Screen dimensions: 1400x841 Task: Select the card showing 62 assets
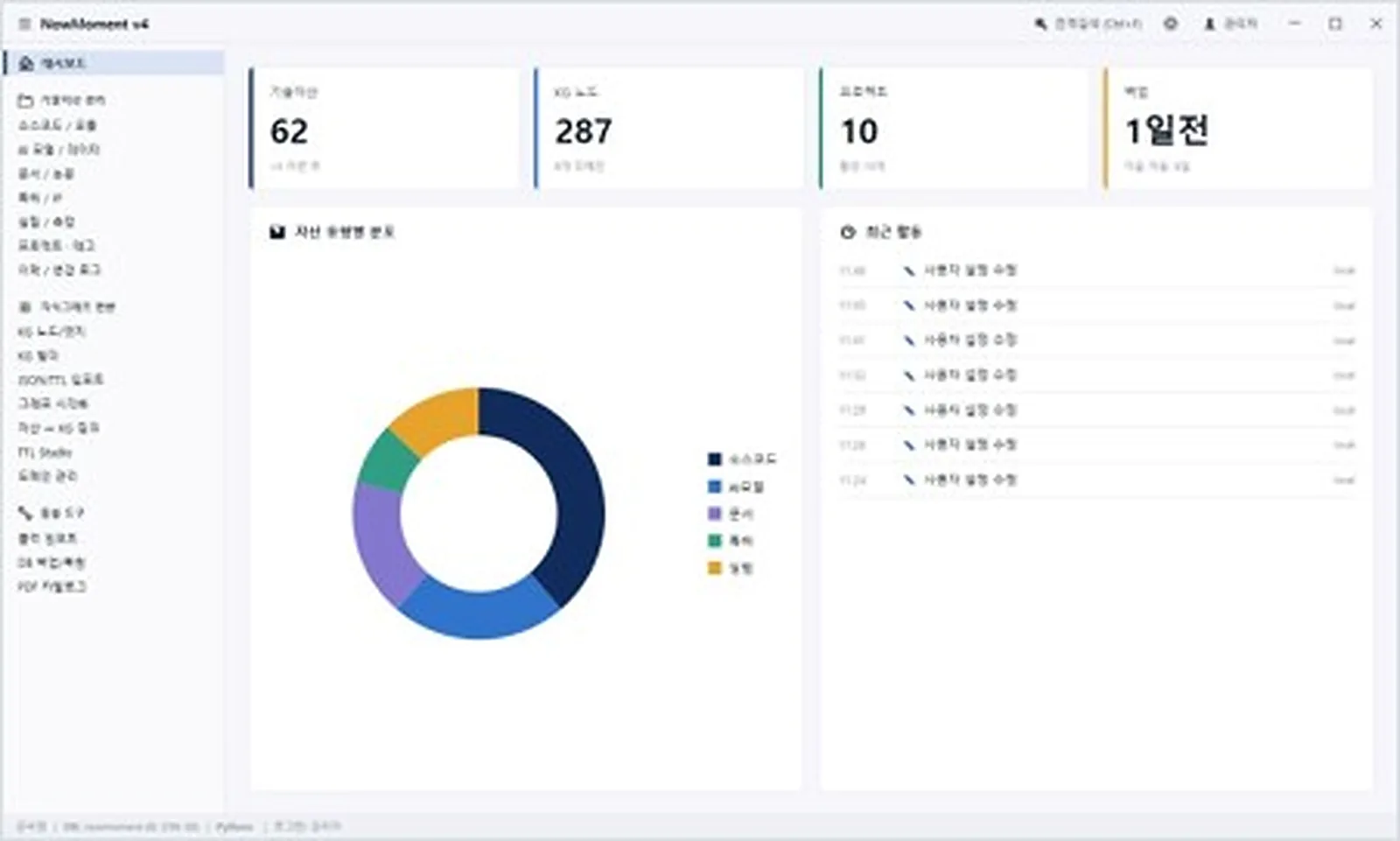click(384, 129)
